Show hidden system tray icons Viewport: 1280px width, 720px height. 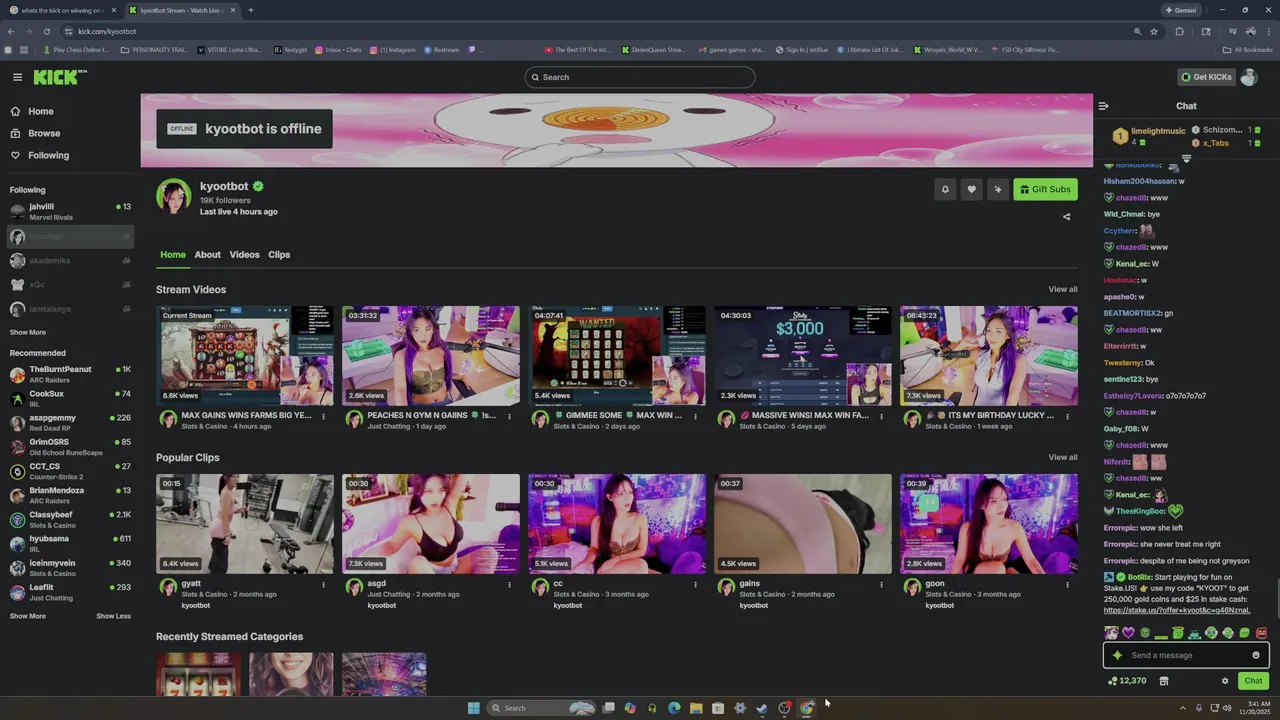[x=1182, y=708]
